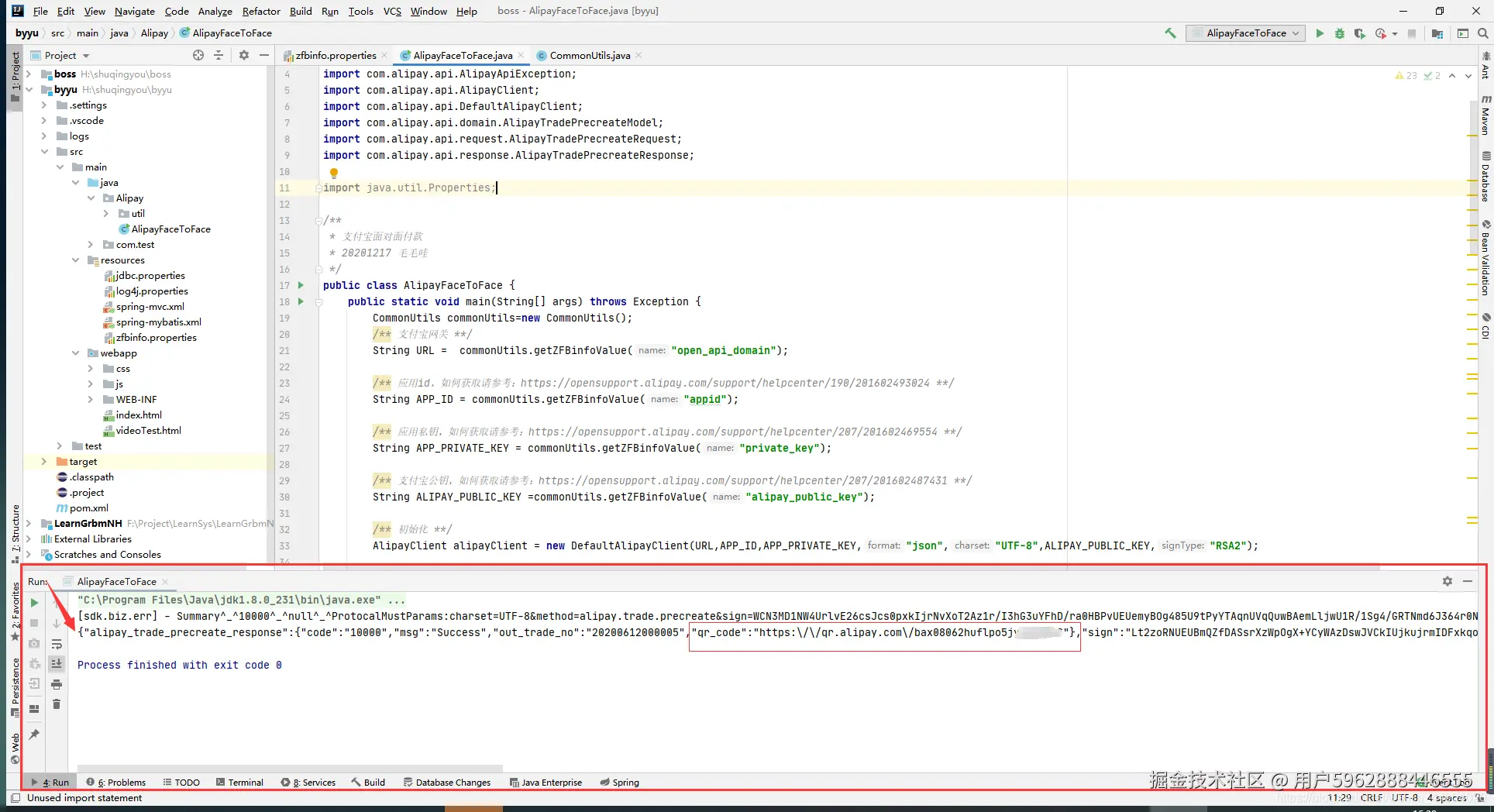Click Run with Coverage shield icon
The height and width of the screenshot is (812, 1494).
[x=1359, y=33]
